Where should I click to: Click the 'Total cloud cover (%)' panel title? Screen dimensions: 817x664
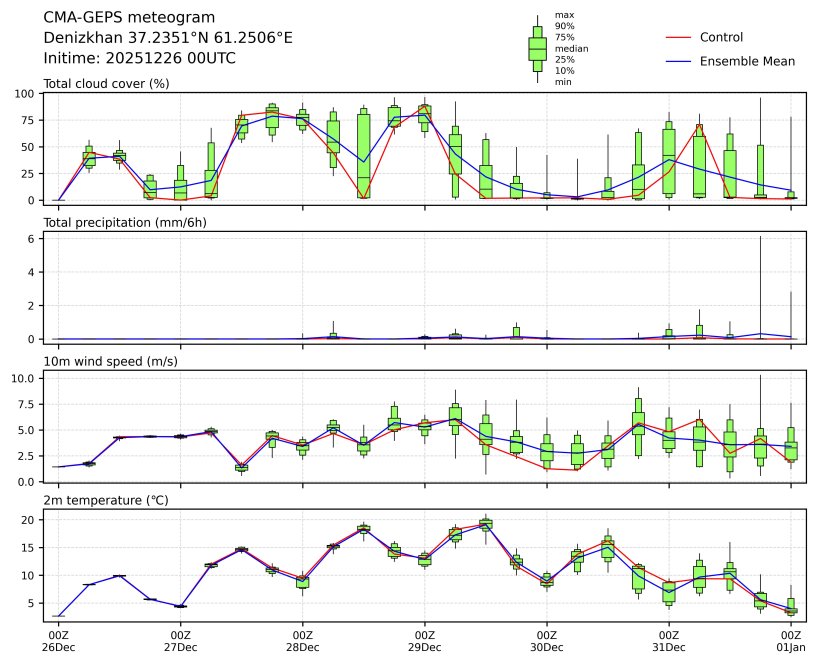pyautogui.click(x=106, y=83)
